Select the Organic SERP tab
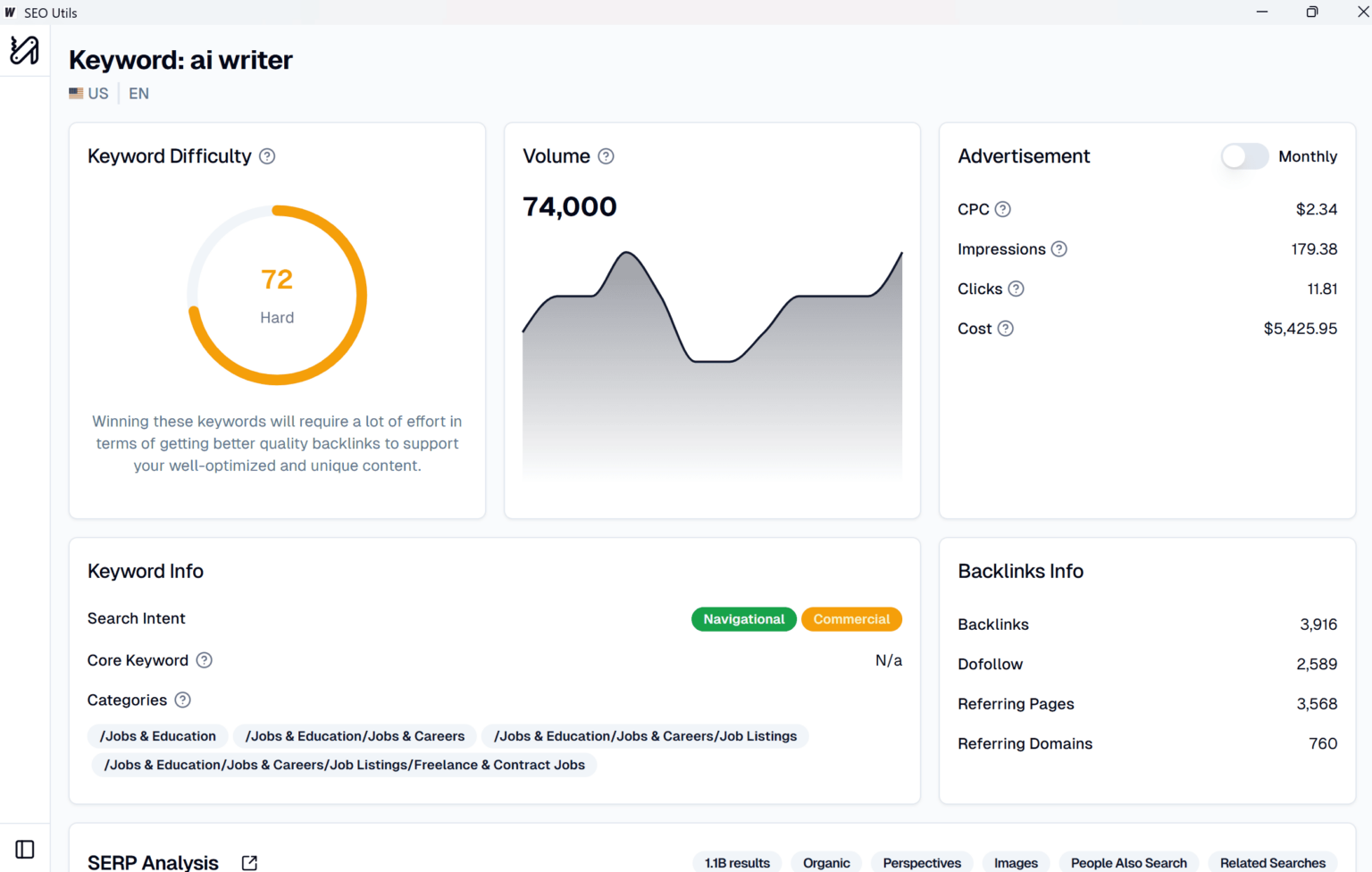 [825, 862]
